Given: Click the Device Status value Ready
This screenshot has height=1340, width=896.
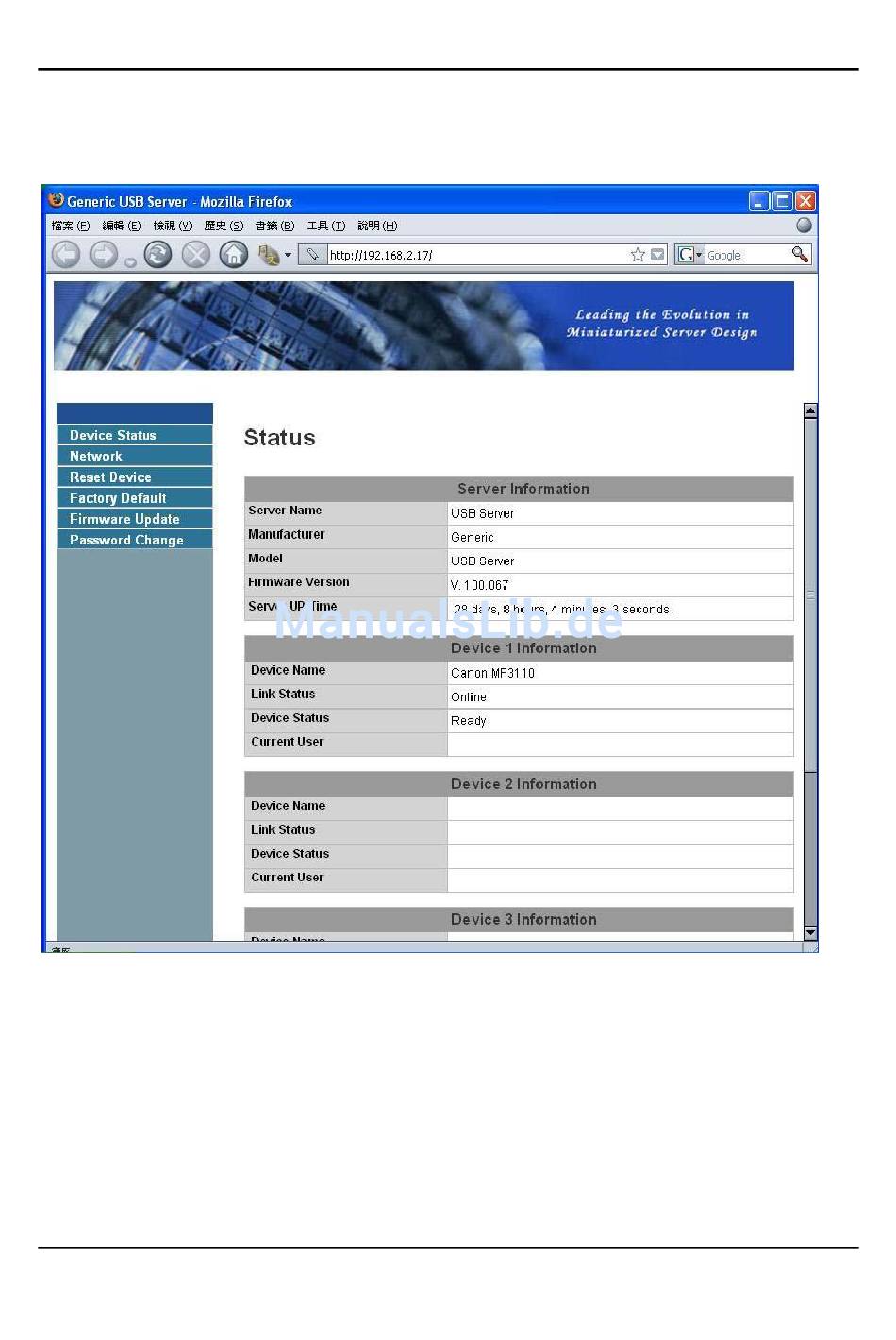Looking at the screenshot, I should tap(469, 721).
